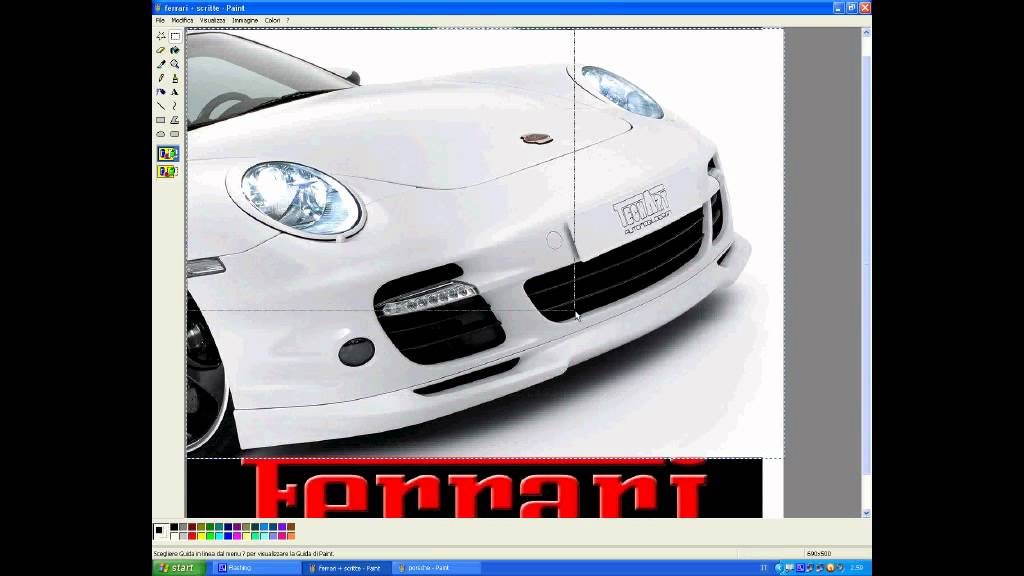Click the IT language indicator in taskbar
1024x576 pixels.
coord(763,568)
